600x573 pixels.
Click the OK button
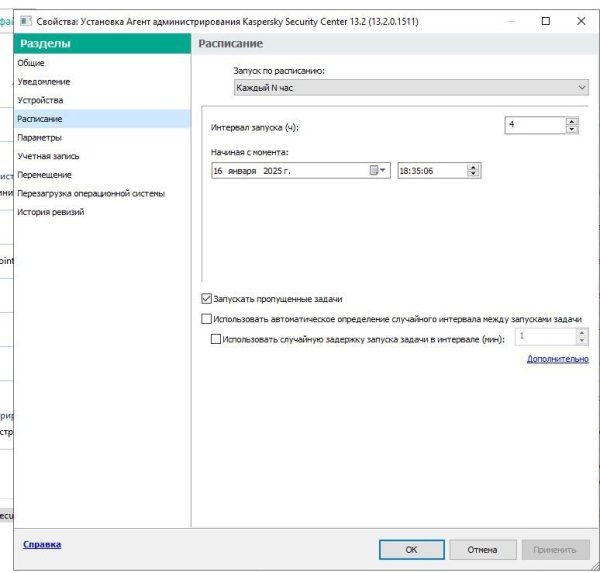(412, 550)
